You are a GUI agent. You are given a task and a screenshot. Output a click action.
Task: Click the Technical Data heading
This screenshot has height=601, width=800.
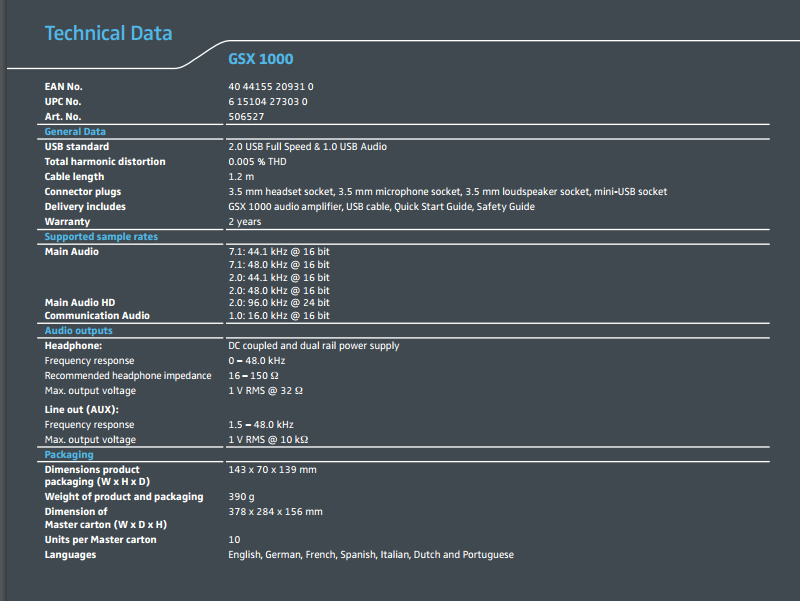[x=108, y=34]
